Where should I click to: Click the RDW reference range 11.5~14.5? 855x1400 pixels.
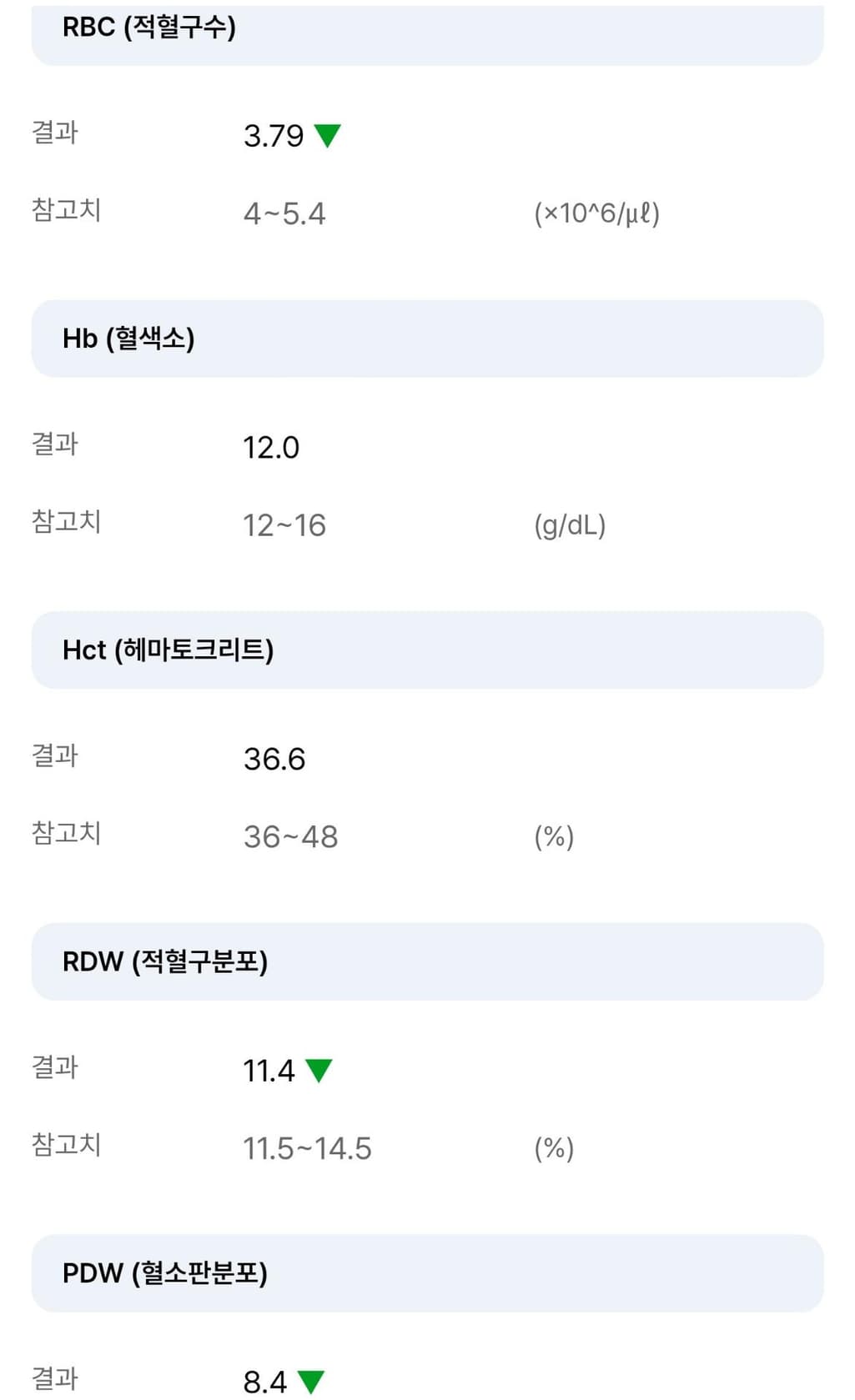307,1148
